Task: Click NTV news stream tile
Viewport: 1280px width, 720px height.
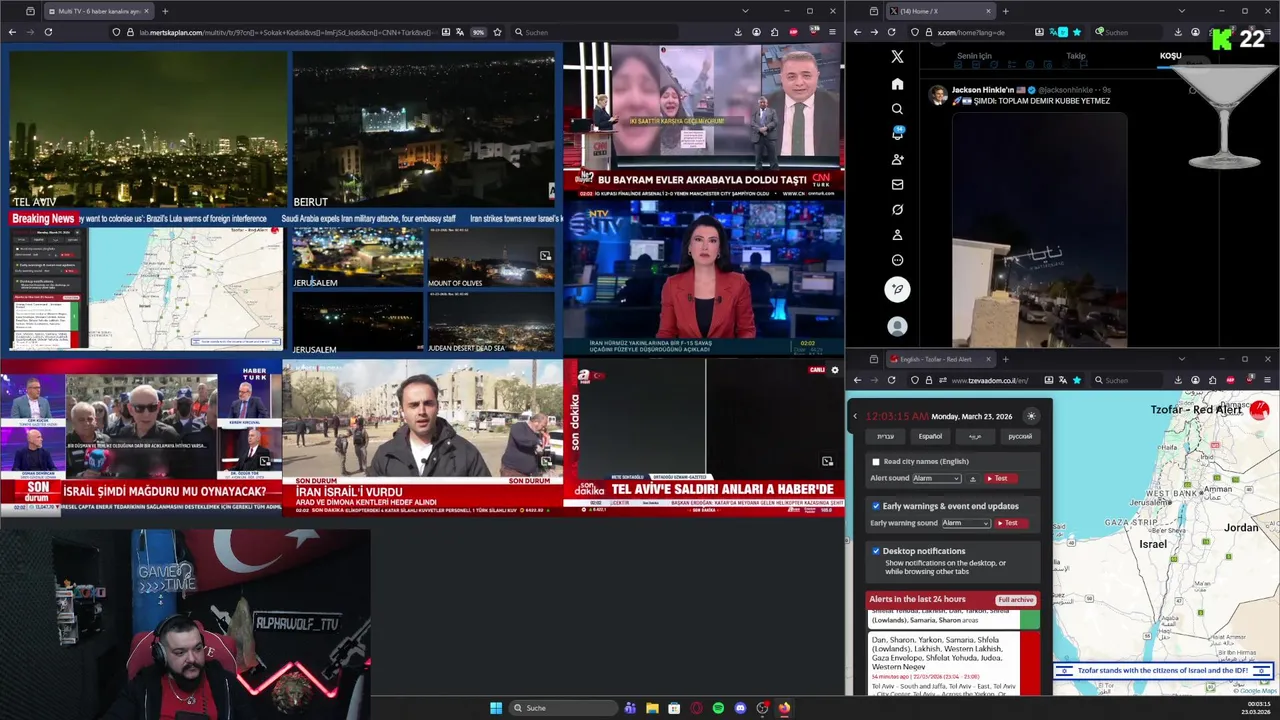Action: coord(703,279)
